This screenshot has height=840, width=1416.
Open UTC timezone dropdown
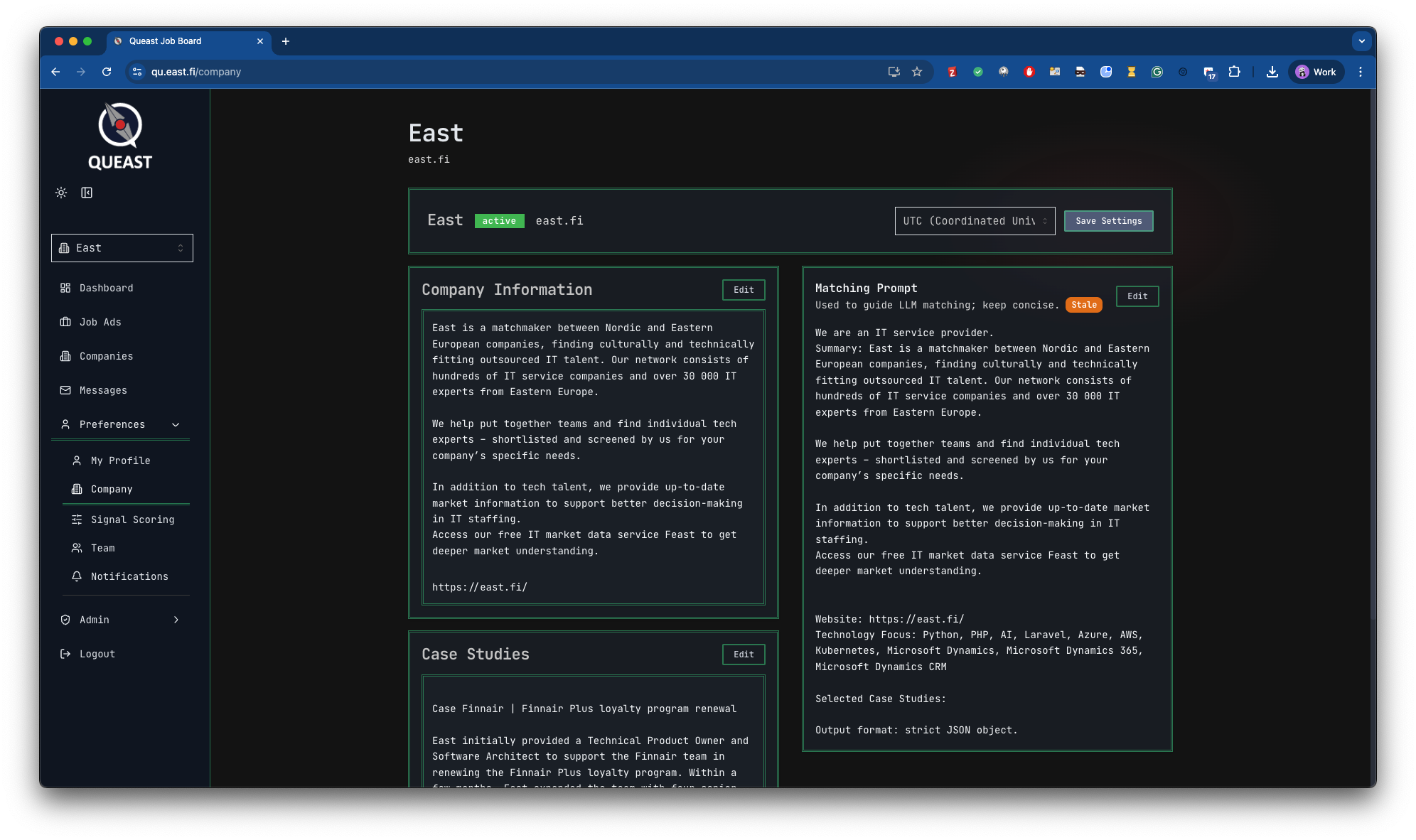pos(975,221)
